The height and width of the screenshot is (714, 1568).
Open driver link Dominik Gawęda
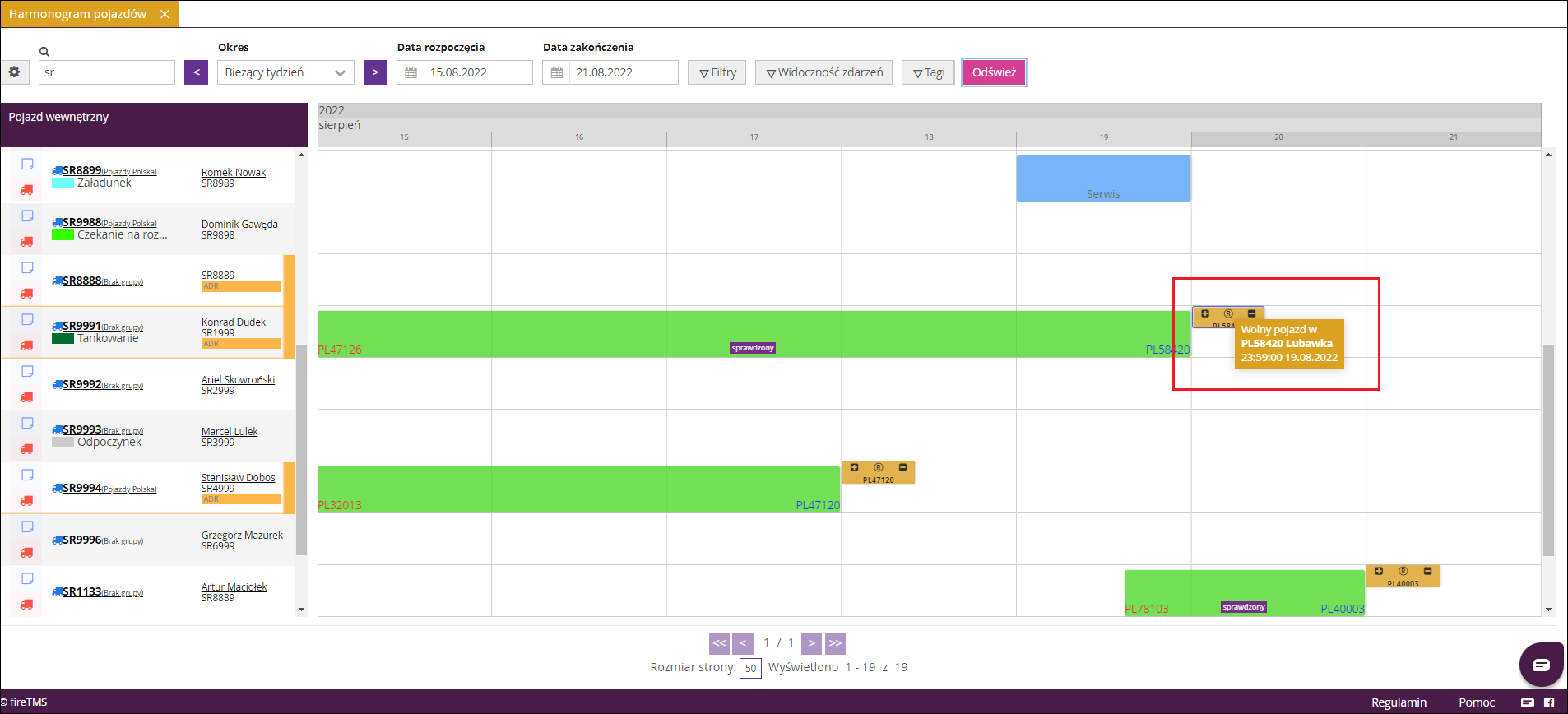point(239,225)
